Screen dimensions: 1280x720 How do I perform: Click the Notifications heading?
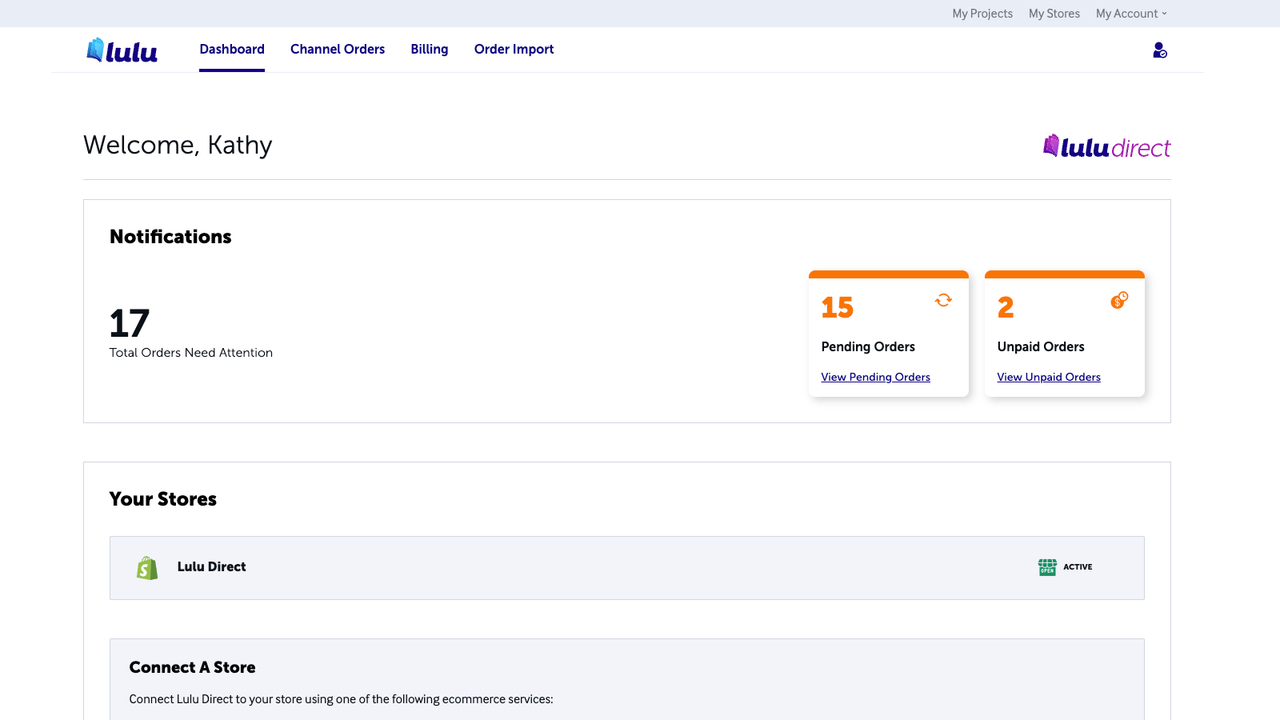point(170,237)
